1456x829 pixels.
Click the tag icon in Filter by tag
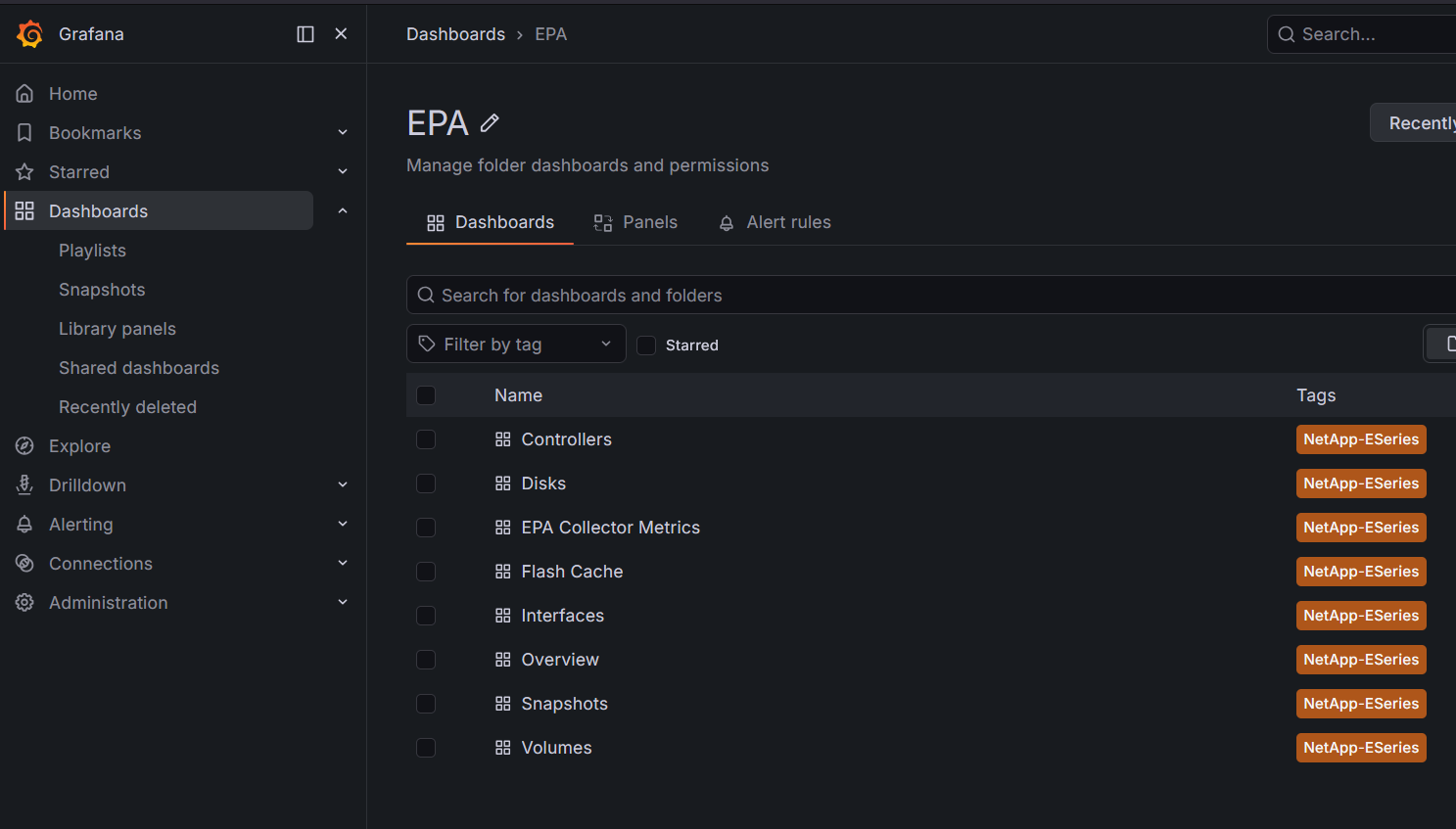[x=427, y=344]
